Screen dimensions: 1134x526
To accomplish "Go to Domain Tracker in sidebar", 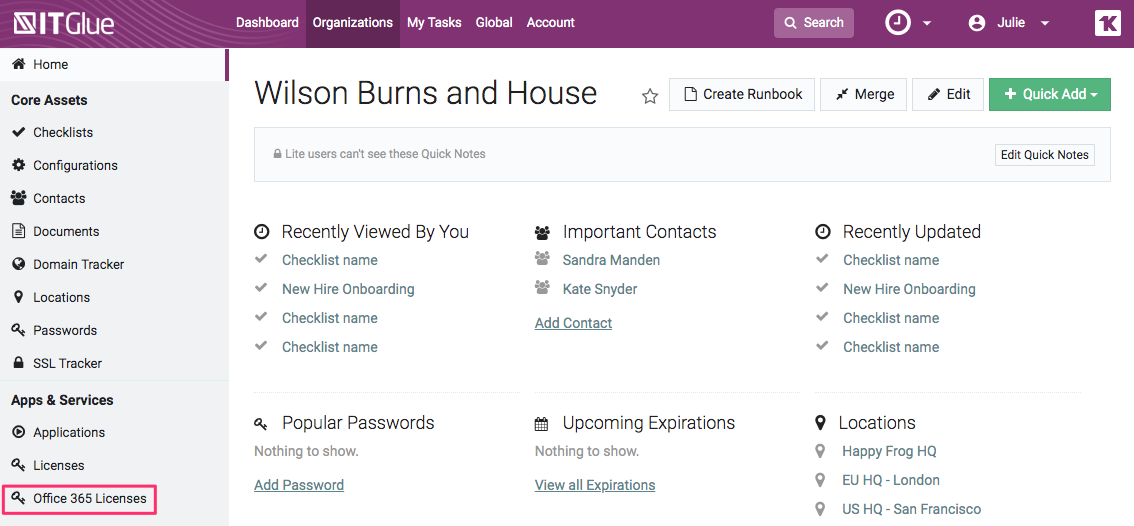I will (x=78, y=264).
